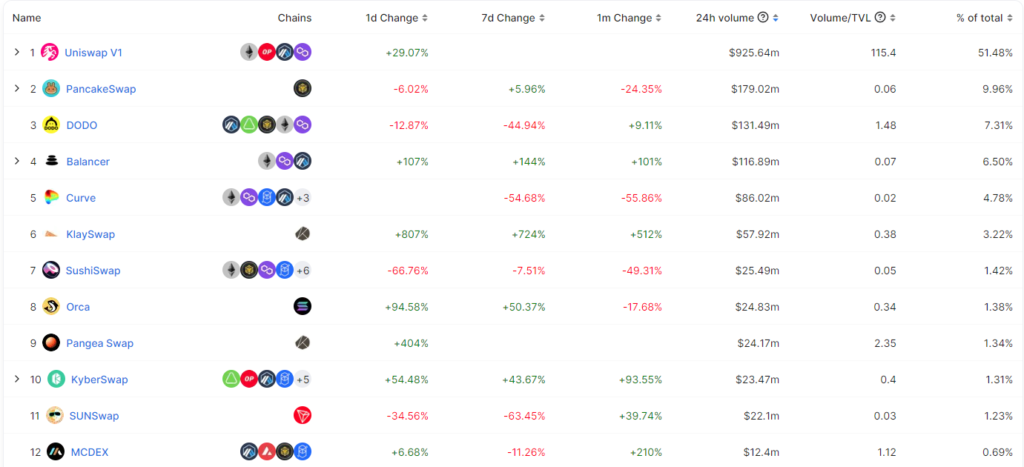Open the MCDEX protocol link
Viewport: 1024px width, 467px height.
pyautogui.click(x=89, y=452)
